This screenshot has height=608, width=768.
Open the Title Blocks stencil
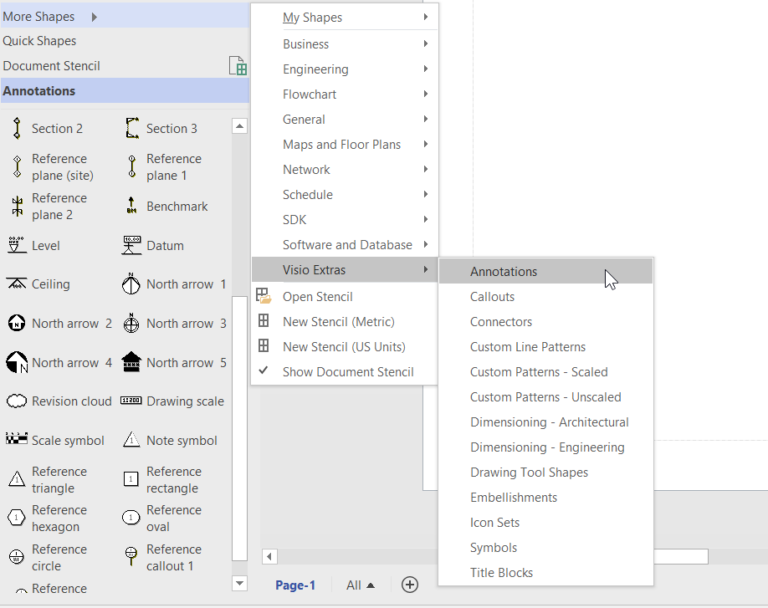(x=546, y=573)
